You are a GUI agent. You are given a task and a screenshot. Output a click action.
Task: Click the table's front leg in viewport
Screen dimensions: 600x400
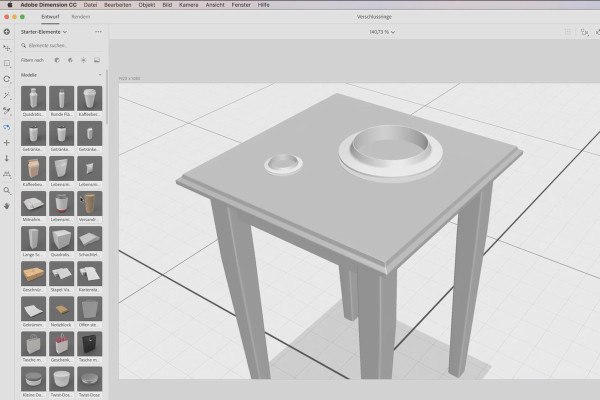pyautogui.click(x=377, y=322)
